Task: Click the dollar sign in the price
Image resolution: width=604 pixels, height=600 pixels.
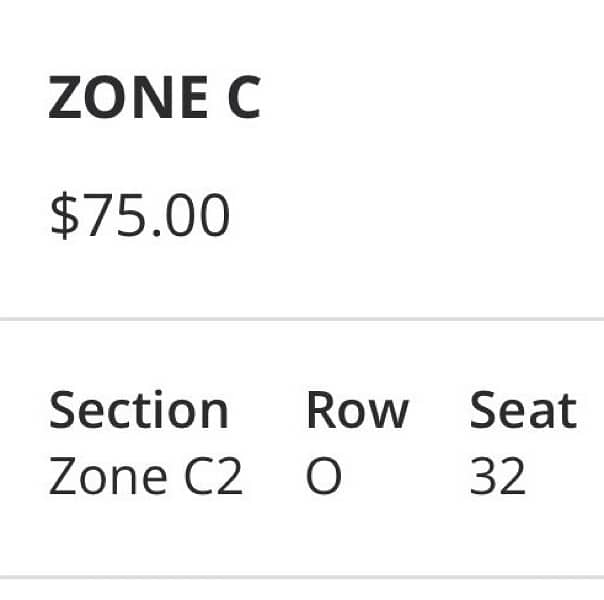Action: click(62, 215)
